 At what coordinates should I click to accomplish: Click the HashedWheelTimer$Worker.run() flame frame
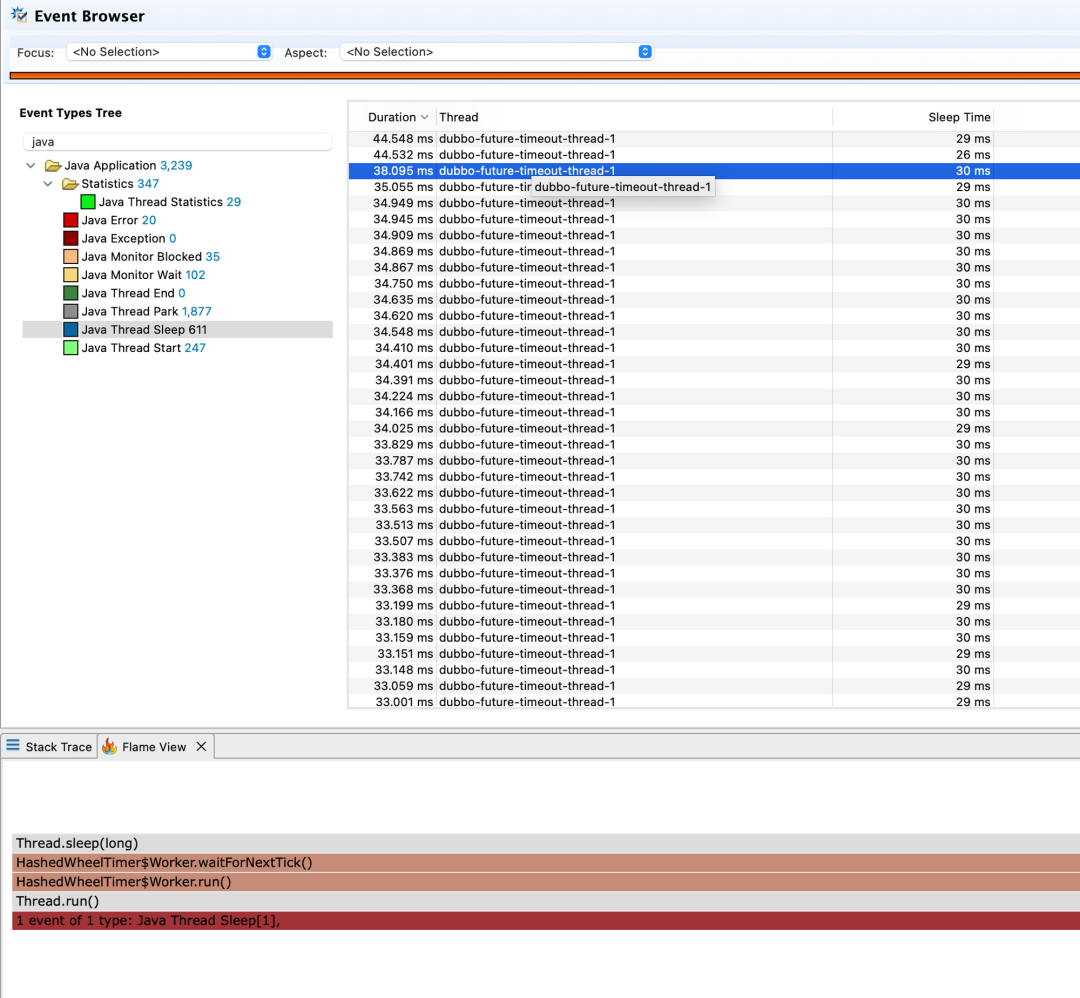[x=546, y=882]
